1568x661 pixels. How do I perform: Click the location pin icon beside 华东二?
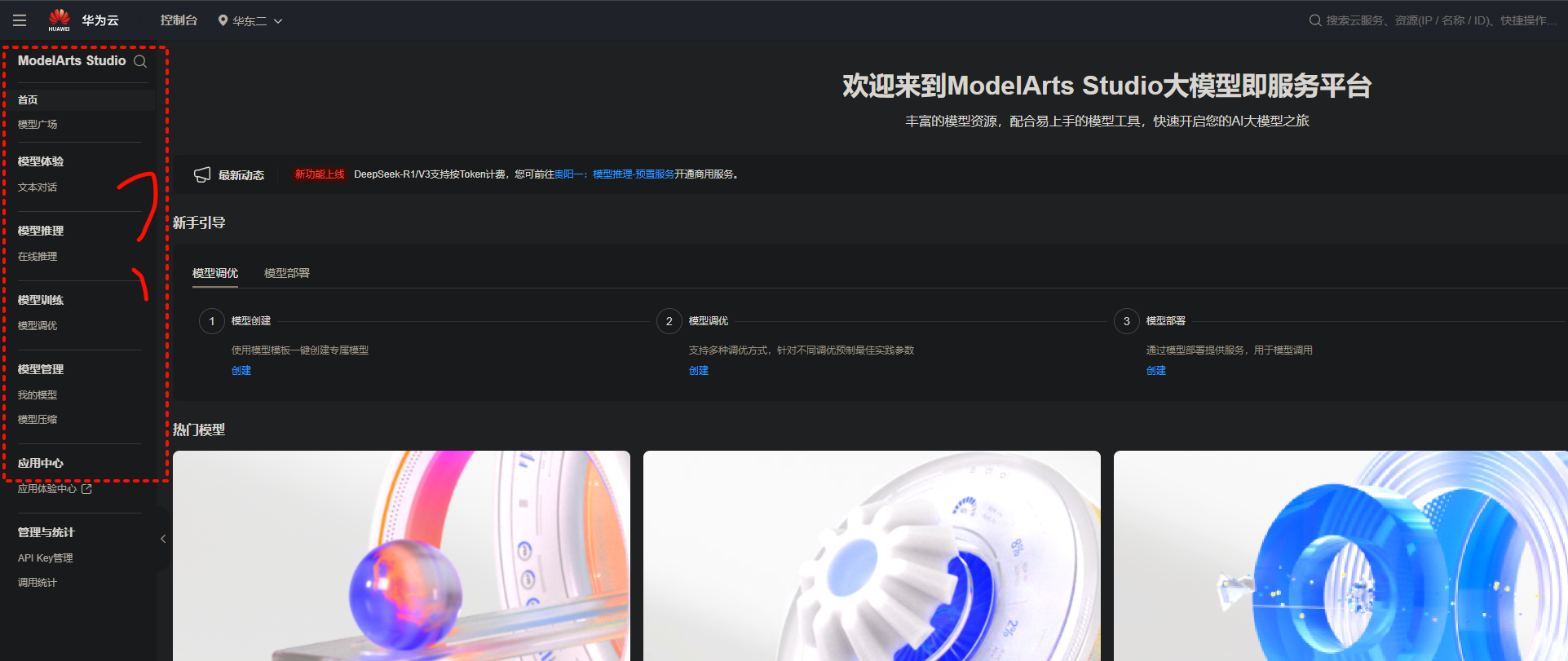[223, 20]
